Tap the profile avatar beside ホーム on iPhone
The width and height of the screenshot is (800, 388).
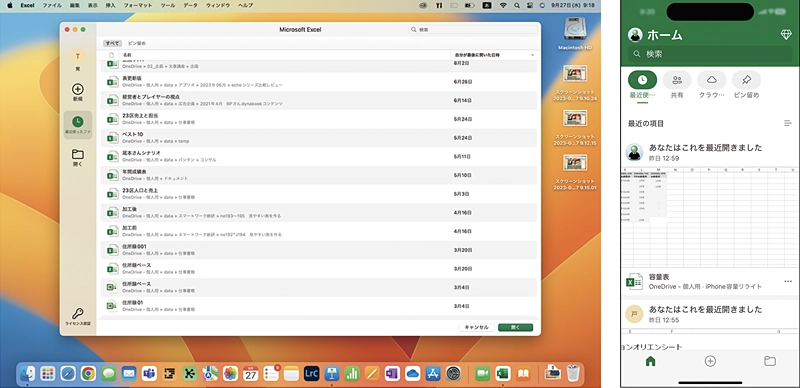[x=635, y=35]
